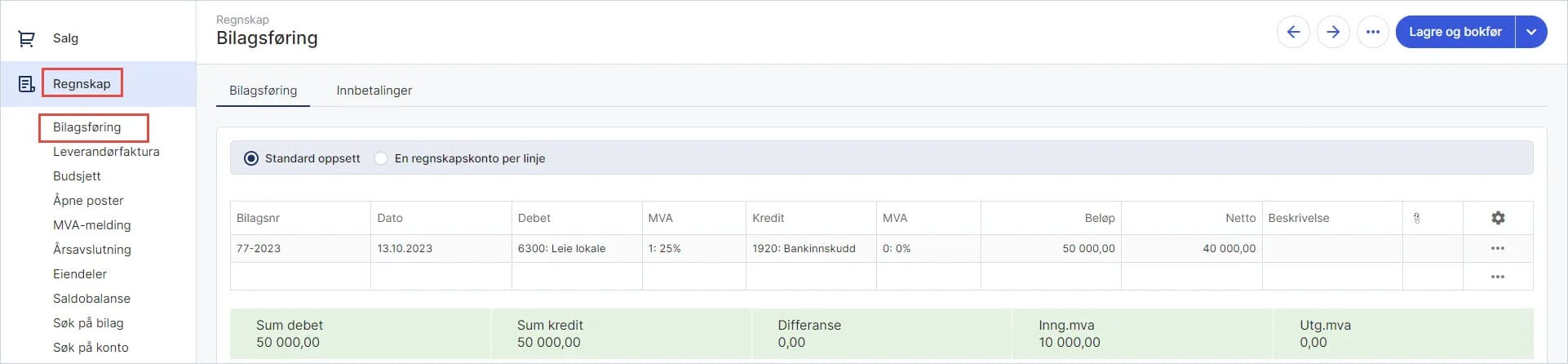Click the Salg shopping cart icon
1568x364 pixels.
click(26, 38)
